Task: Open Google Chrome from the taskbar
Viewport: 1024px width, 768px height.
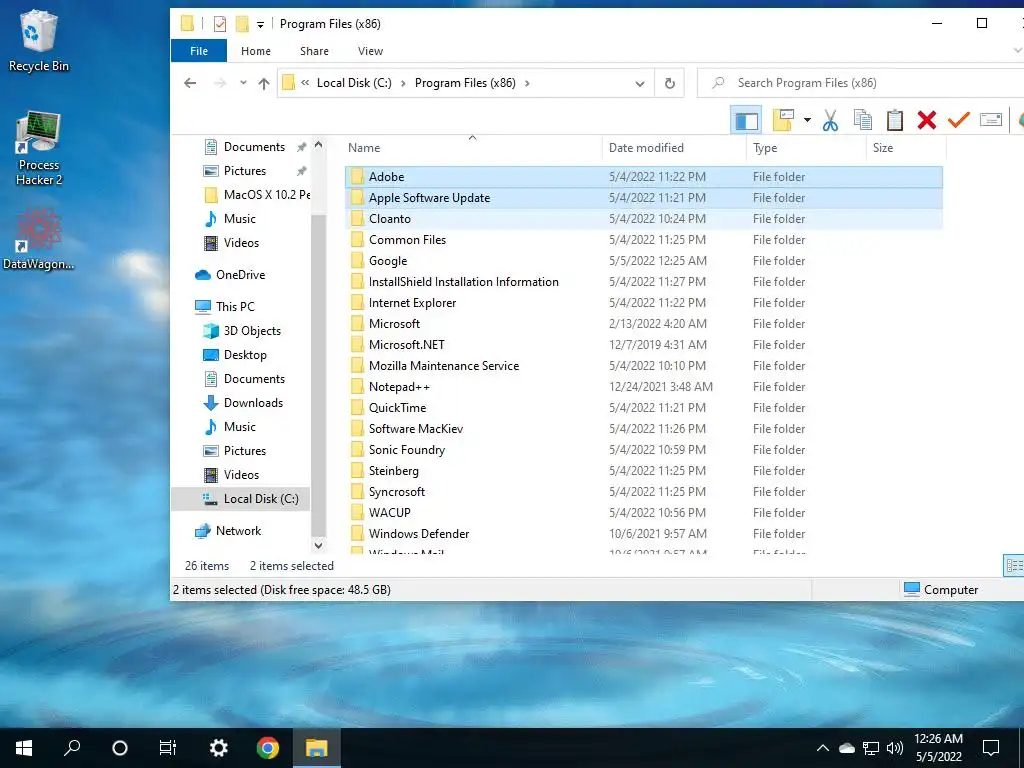Action: (268, 748)
